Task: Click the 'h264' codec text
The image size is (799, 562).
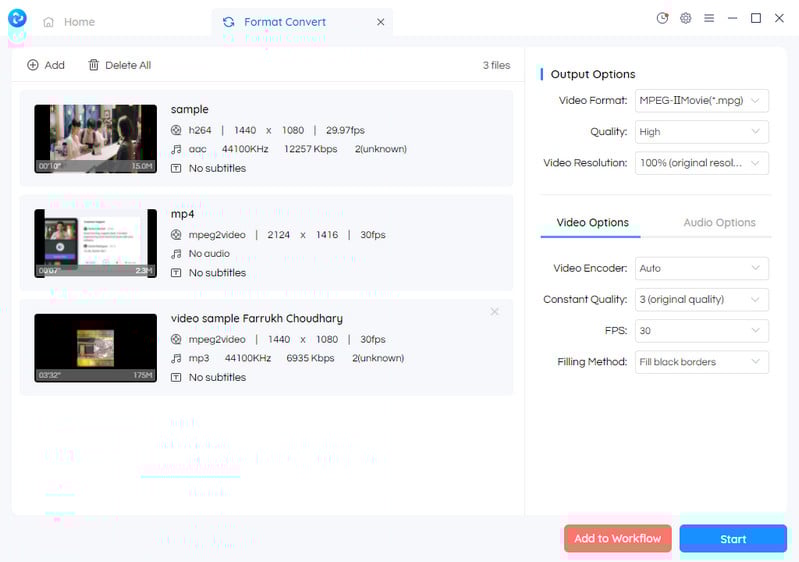Action: click(x=200, y=130)
